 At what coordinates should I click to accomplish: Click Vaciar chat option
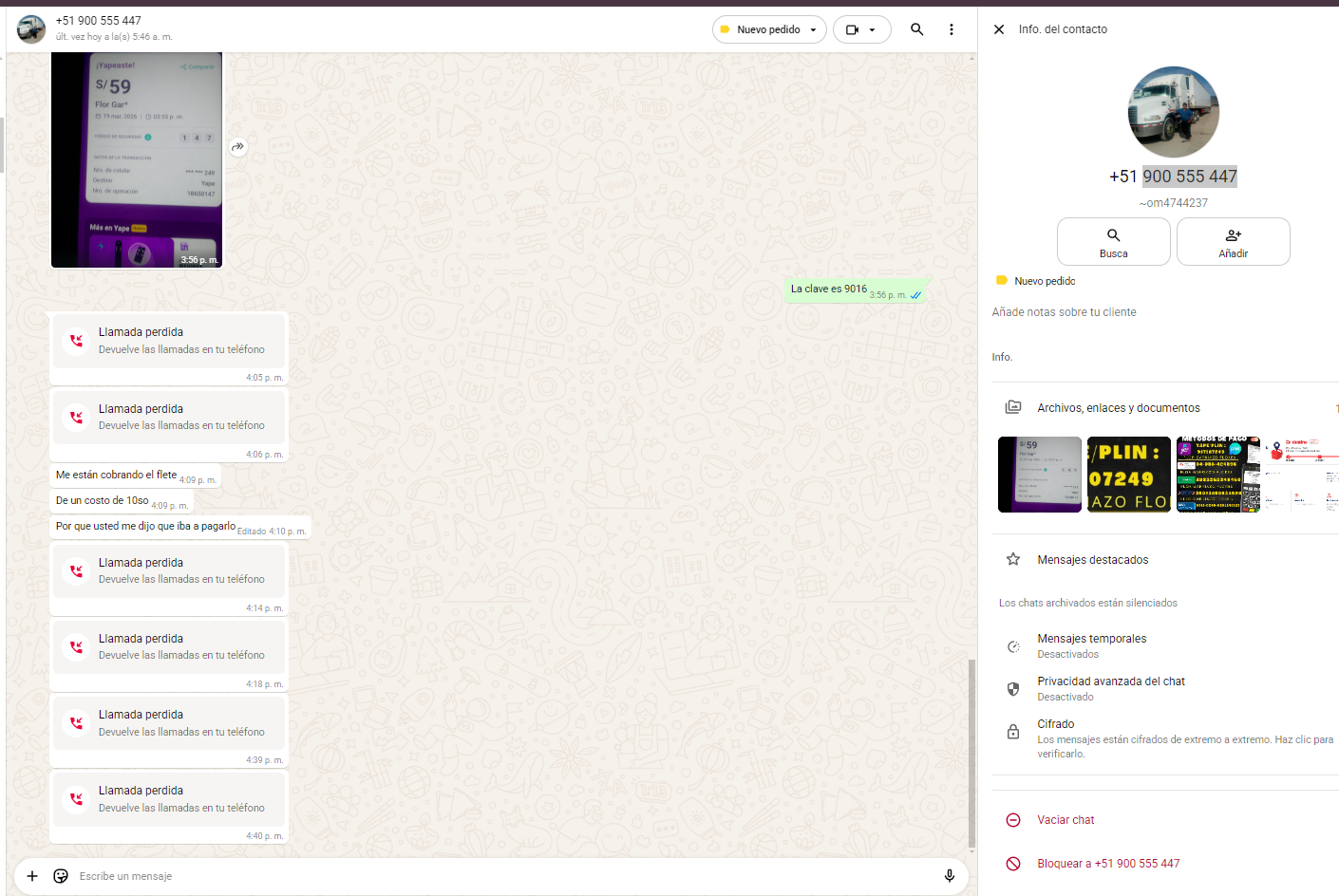point(1065,820)
